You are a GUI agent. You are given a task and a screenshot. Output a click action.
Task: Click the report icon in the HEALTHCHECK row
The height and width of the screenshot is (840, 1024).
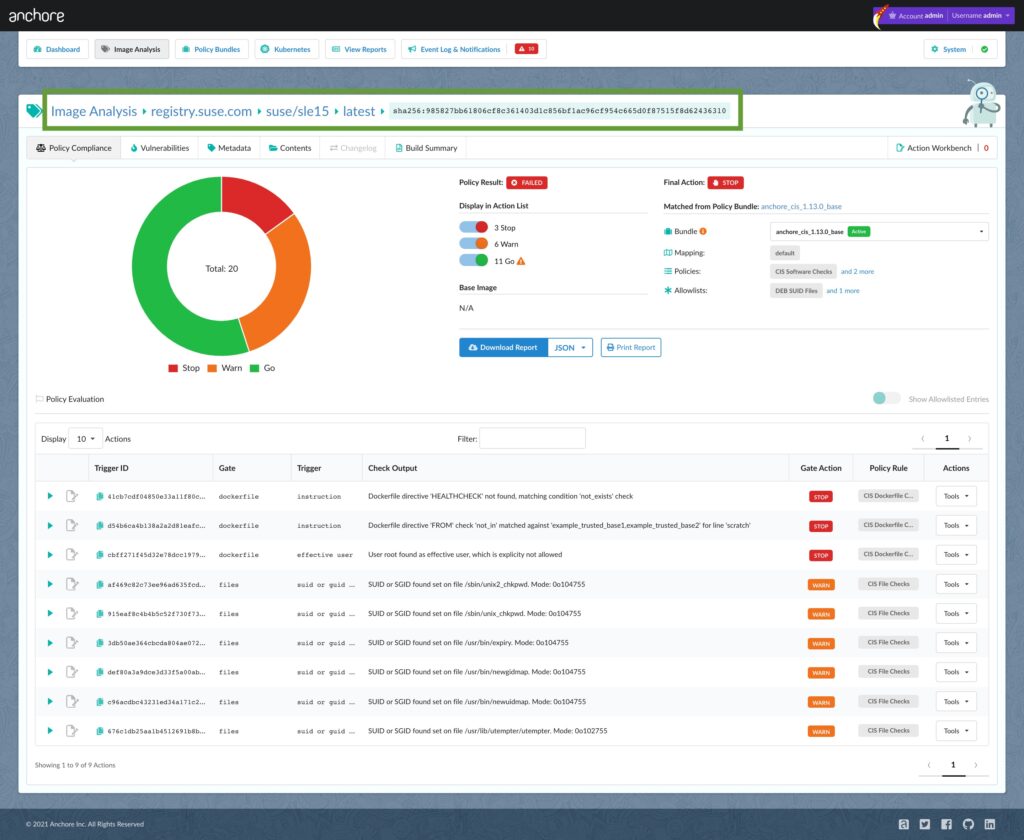pos(71,496)
